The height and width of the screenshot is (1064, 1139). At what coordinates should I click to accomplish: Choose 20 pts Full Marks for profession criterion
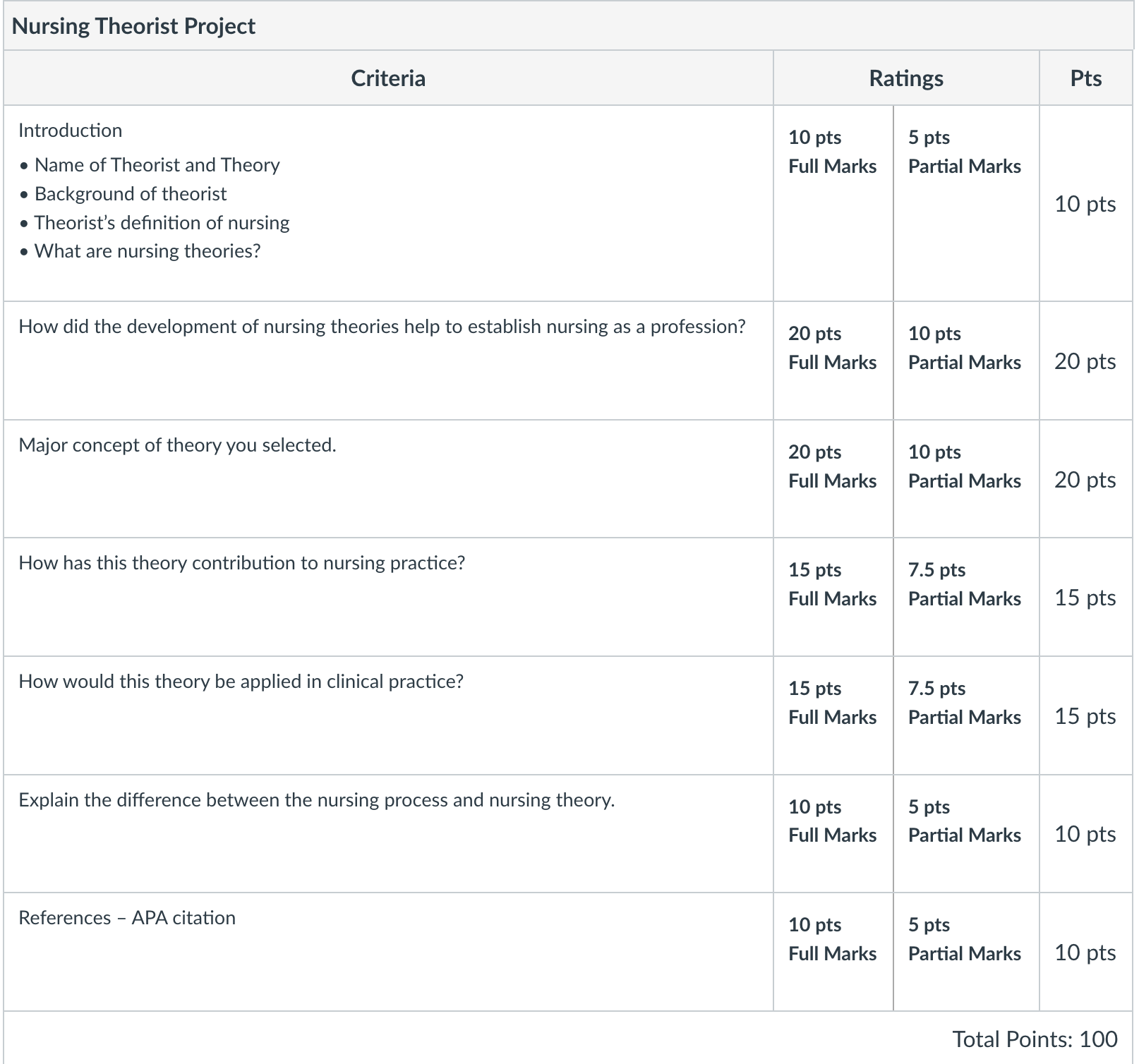[x=833, y=361]
